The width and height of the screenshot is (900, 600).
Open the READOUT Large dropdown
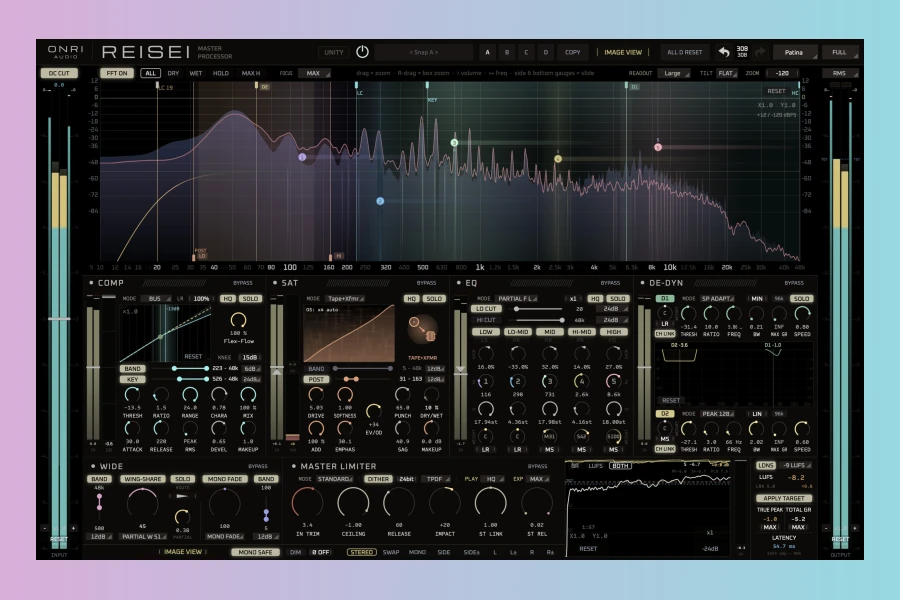point(674,73)
